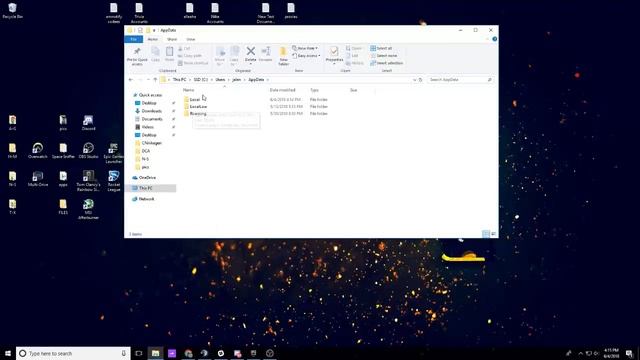640x360 pixels.
Task: Sort by the Date modified column header
Action: click(282, 90)
